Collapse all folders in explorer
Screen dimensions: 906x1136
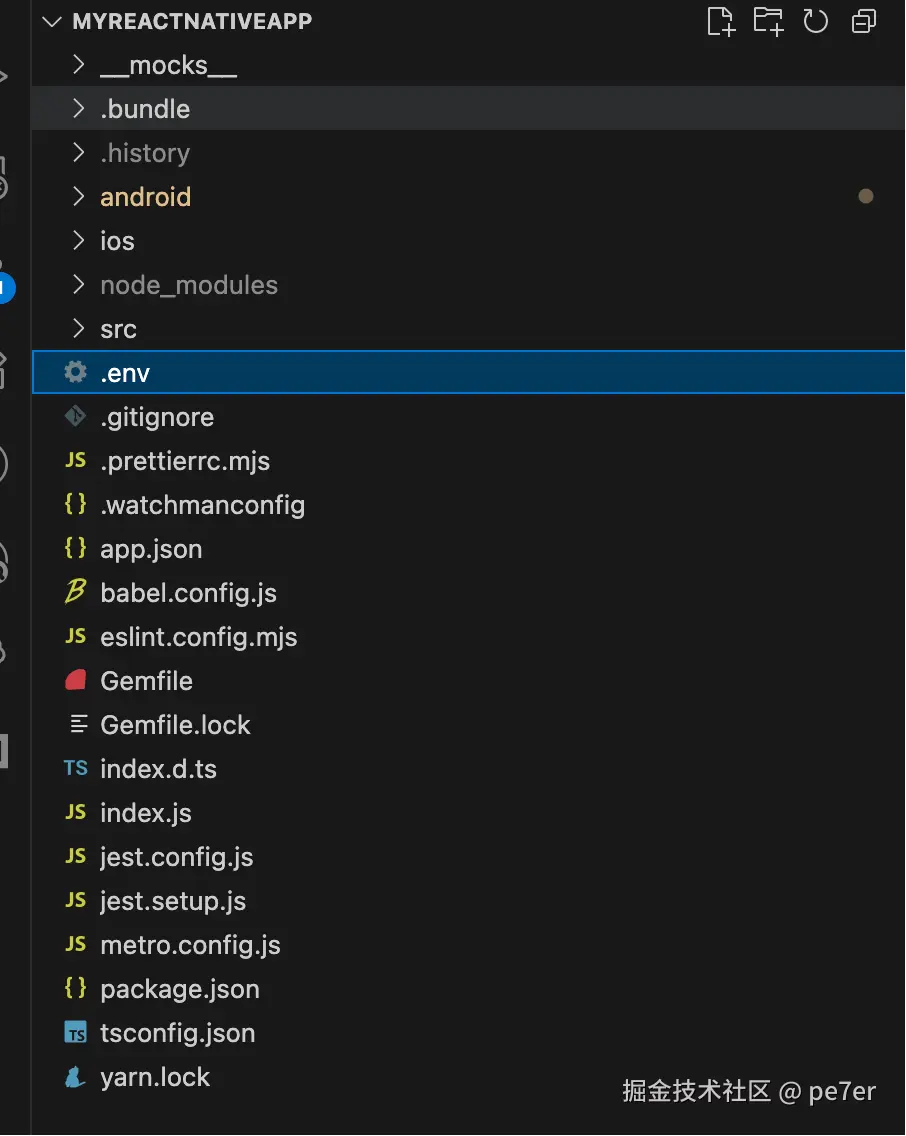pyautogui.click(x=863, y=21)
